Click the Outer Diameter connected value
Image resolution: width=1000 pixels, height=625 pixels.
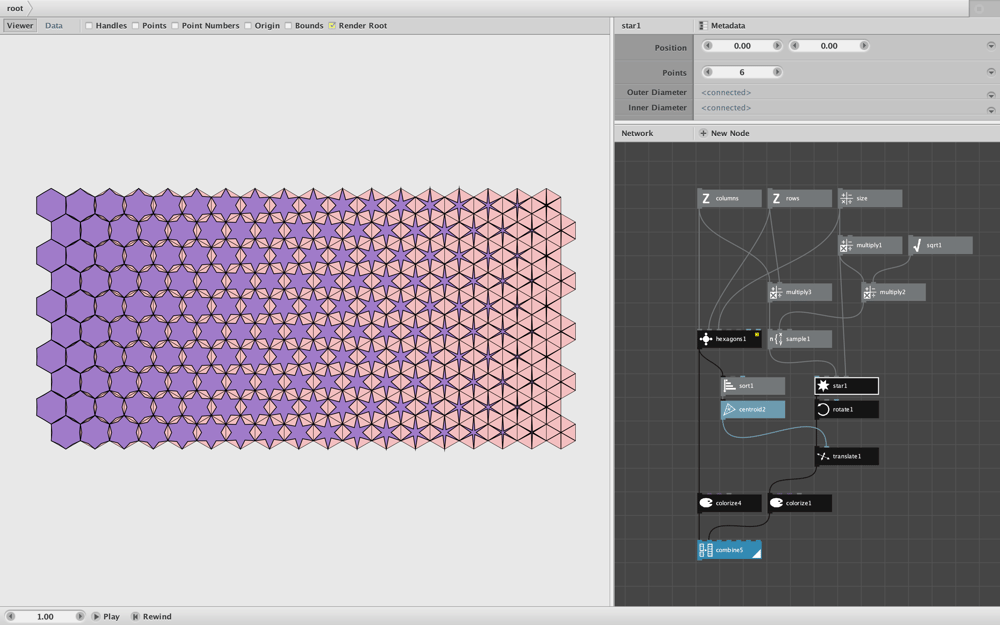click(726, 92)
